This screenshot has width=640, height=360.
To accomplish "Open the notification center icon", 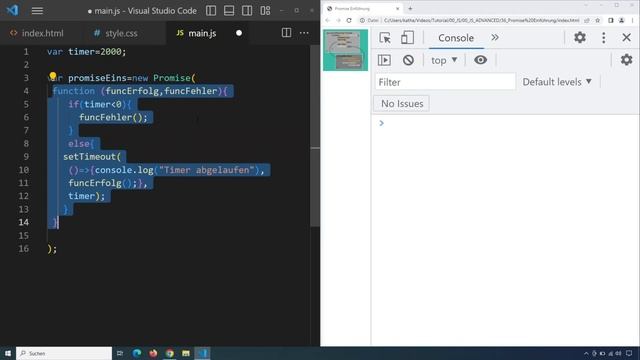I will (x=629, y=353).
